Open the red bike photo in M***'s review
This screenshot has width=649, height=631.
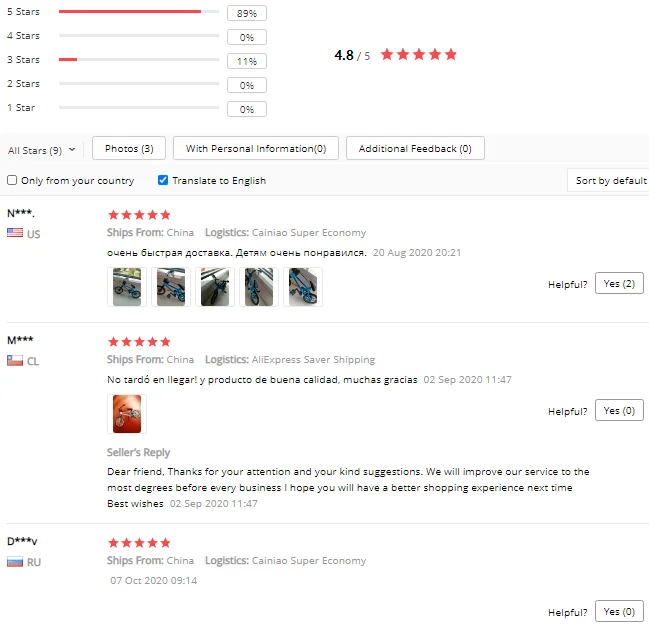click(x=127, y=414)
